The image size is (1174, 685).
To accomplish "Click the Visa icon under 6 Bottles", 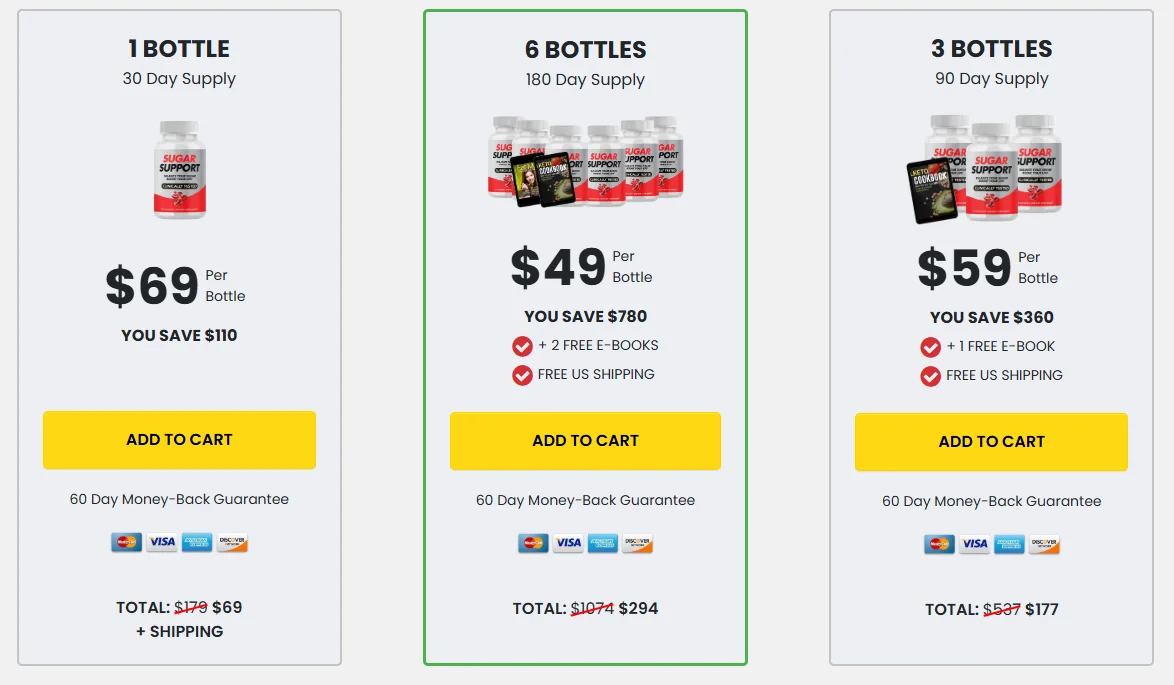I will point(568,542).
